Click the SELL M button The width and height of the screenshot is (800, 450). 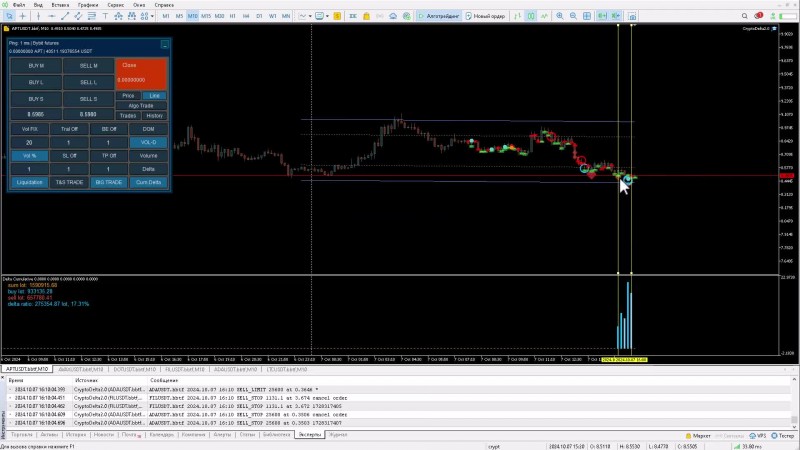[x=88, y=66]
